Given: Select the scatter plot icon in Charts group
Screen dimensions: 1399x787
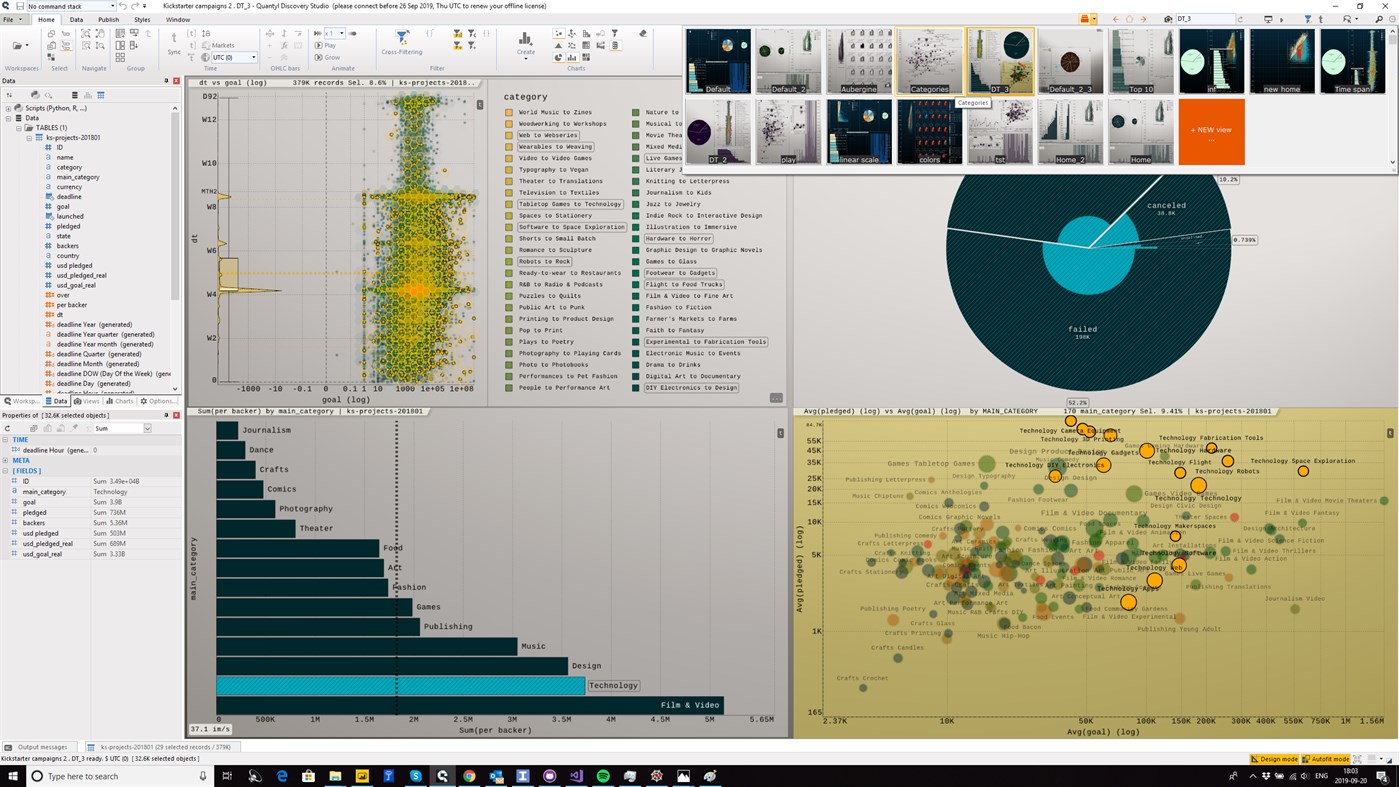Looking at the screenshot, I should [x=558, y=31].
